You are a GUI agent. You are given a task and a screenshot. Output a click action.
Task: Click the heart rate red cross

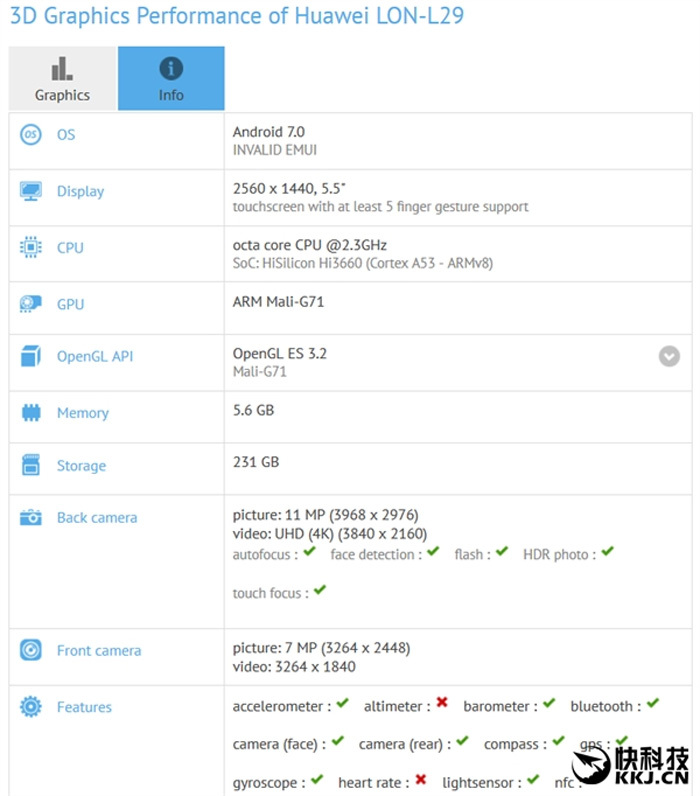[421, 780]
